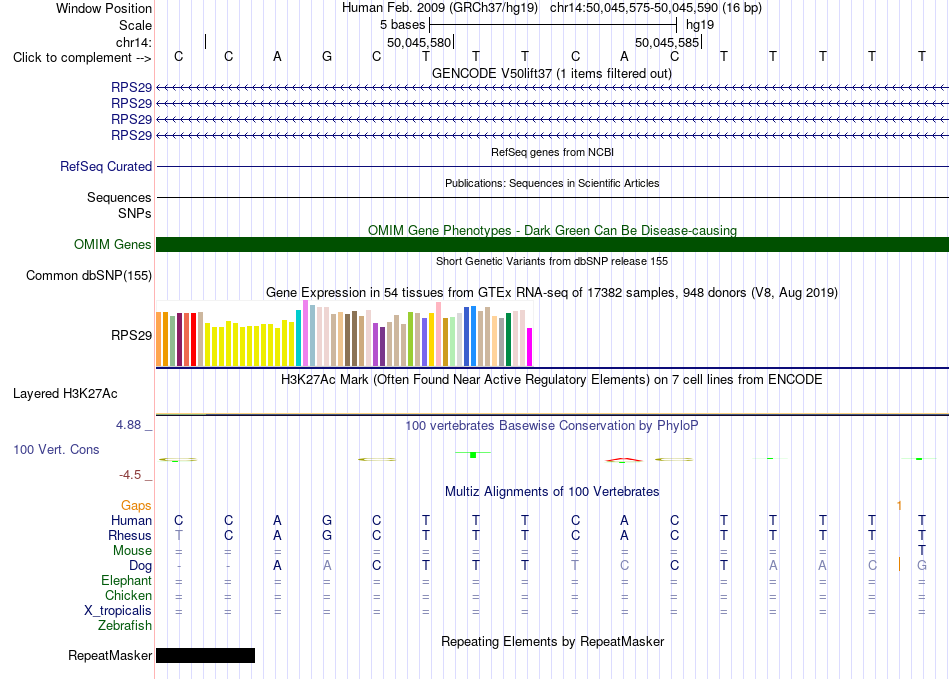The image size is (950, 679).
Task: Click the 'Scale' track label
Action: (135, 25)
